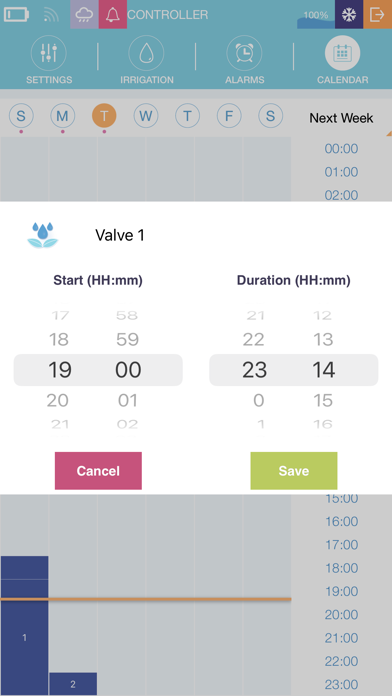Tap the schedule block labeled 2

tap(73, 684)
